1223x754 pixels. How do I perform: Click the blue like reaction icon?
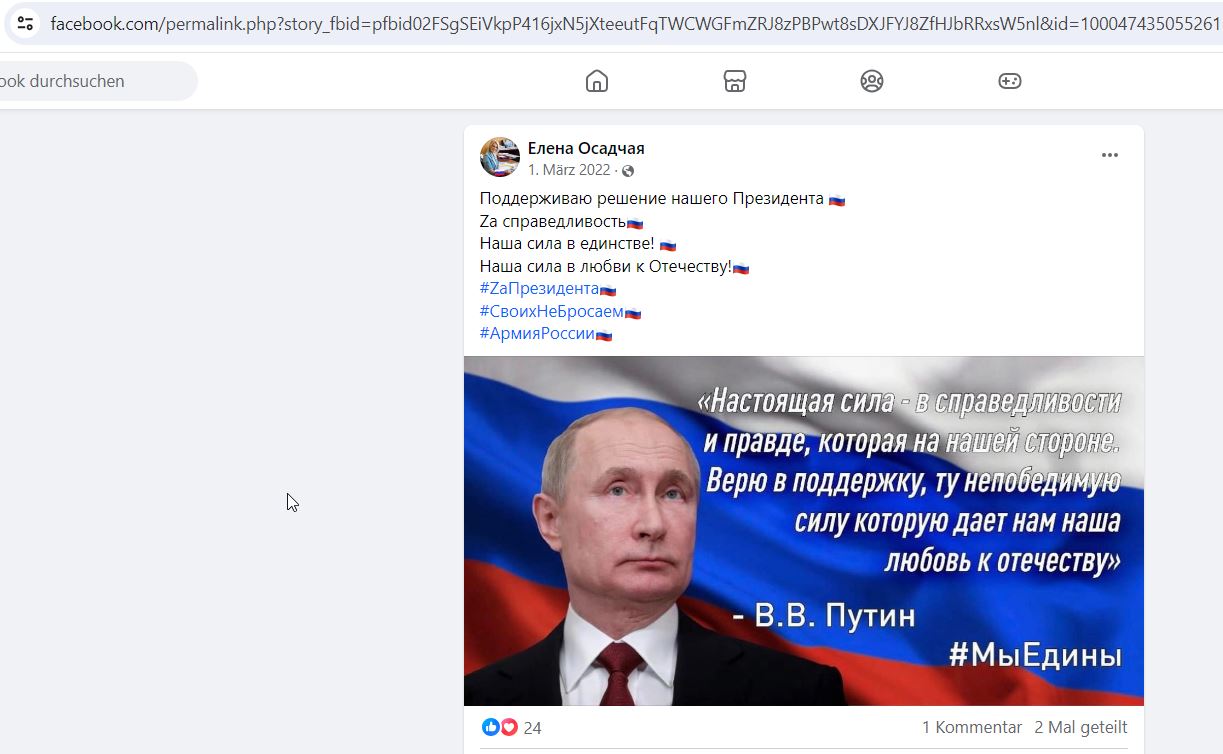[x=490, y=727]
